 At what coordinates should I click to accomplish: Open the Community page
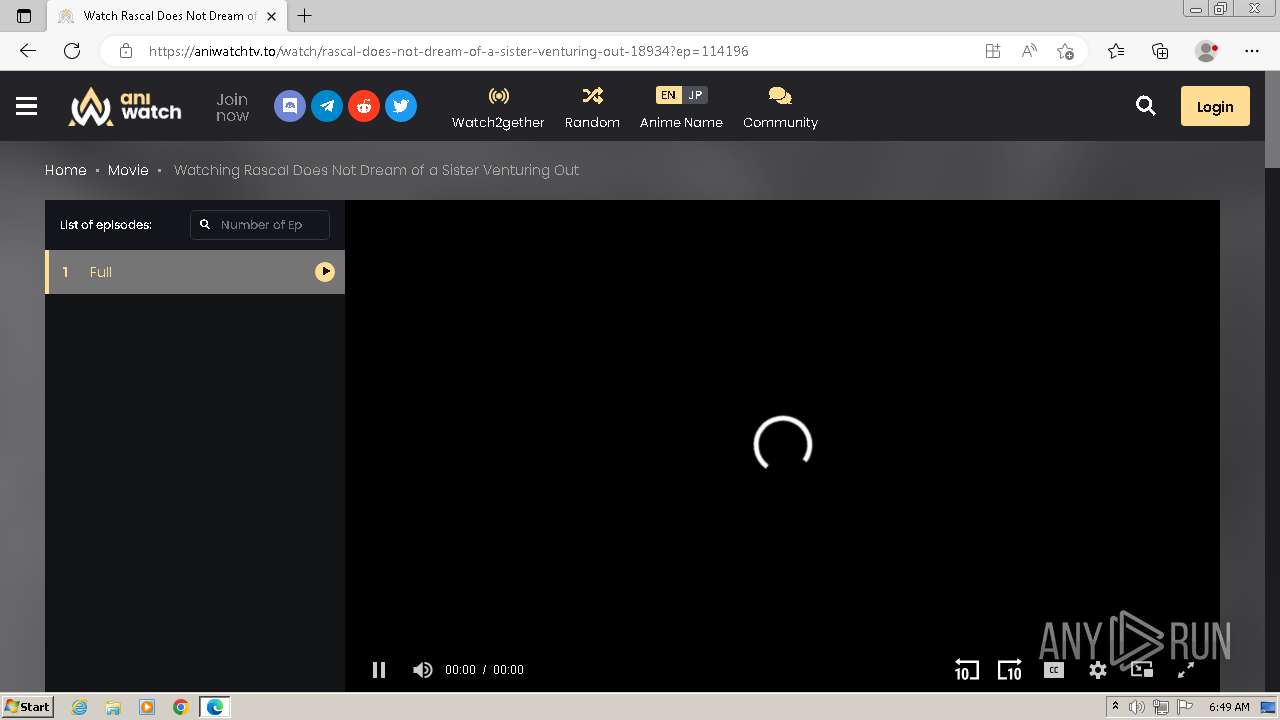click(780, 107)
